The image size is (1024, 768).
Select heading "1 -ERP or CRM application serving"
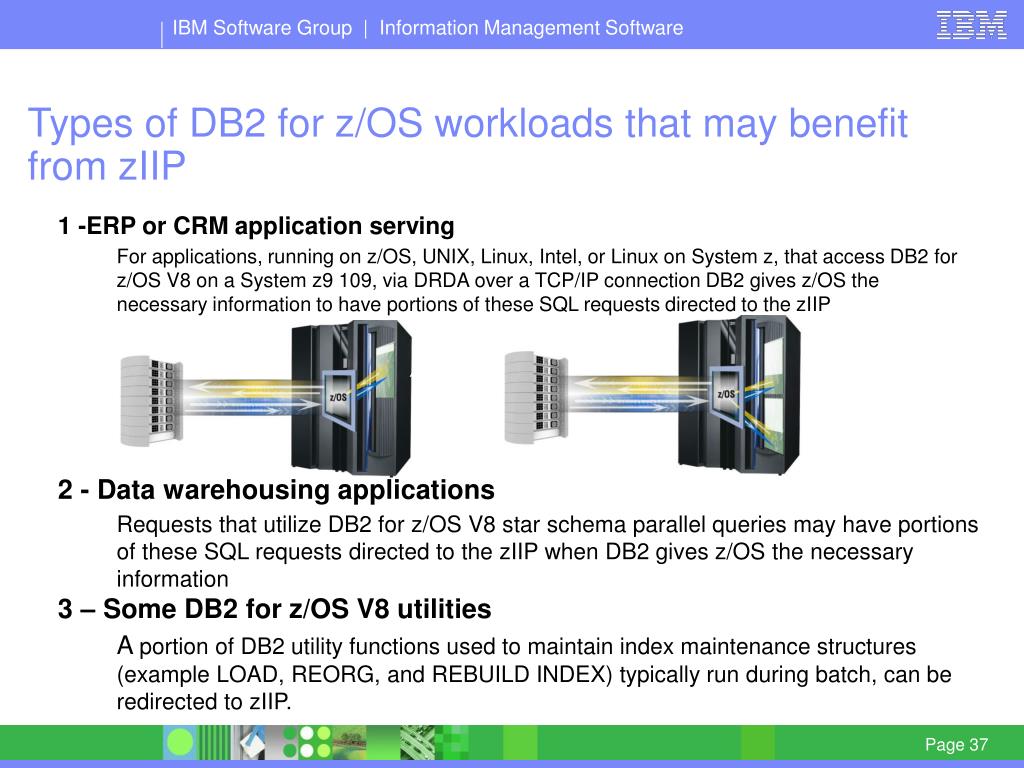pos(256,226)
